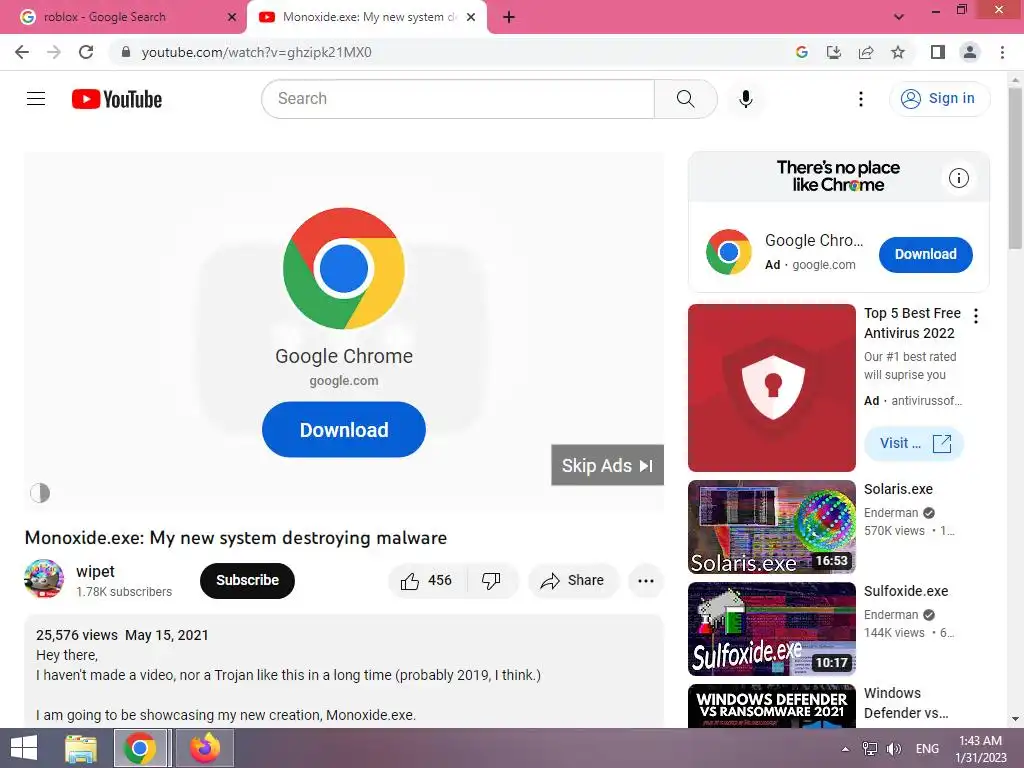The height and width of the screenshot is (768, 1024).
Task: Open antivirus ad shield thumbnail
Action: click(x=772, y=388)
